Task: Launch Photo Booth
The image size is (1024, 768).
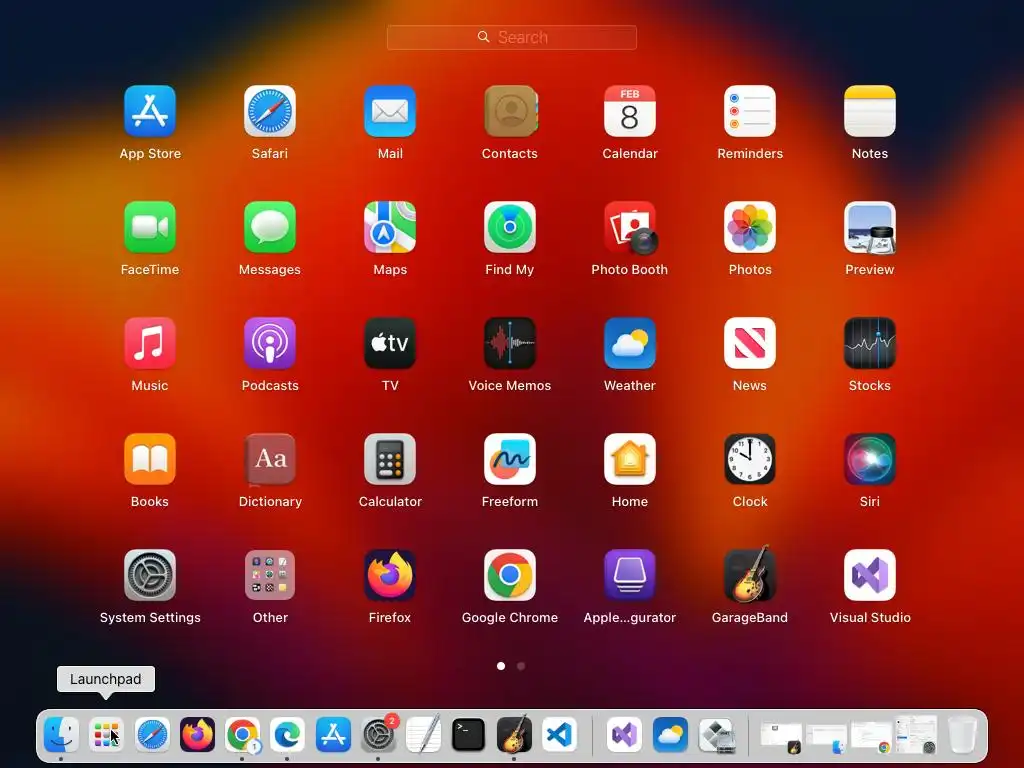Action: (x=630, y=227)
